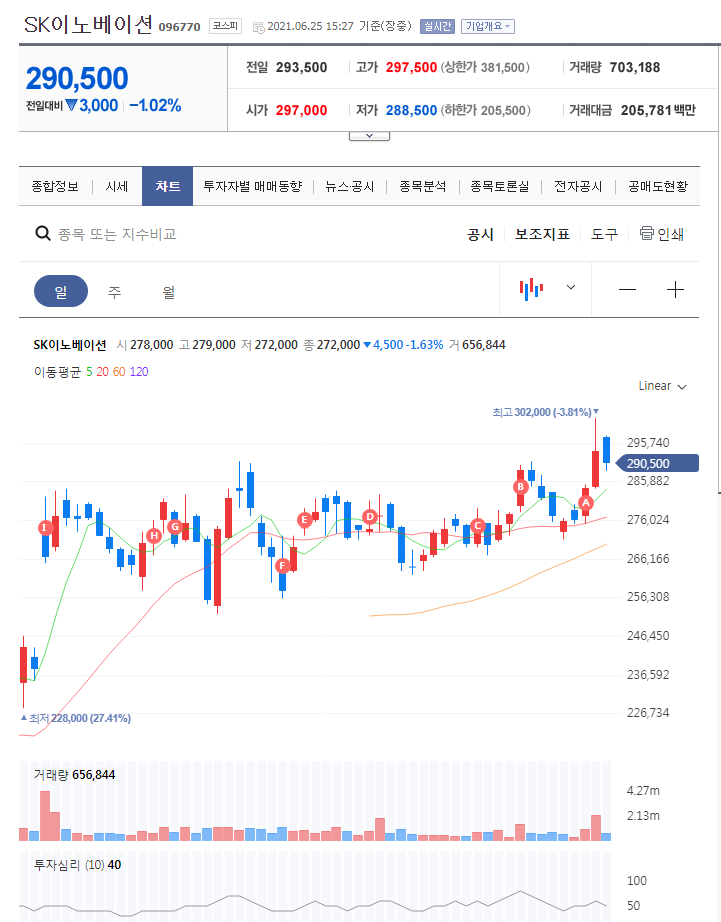This screenshot has width=721, height=922.
Task: Open the 전자공시 tab
Action: (x=578, y=186)
